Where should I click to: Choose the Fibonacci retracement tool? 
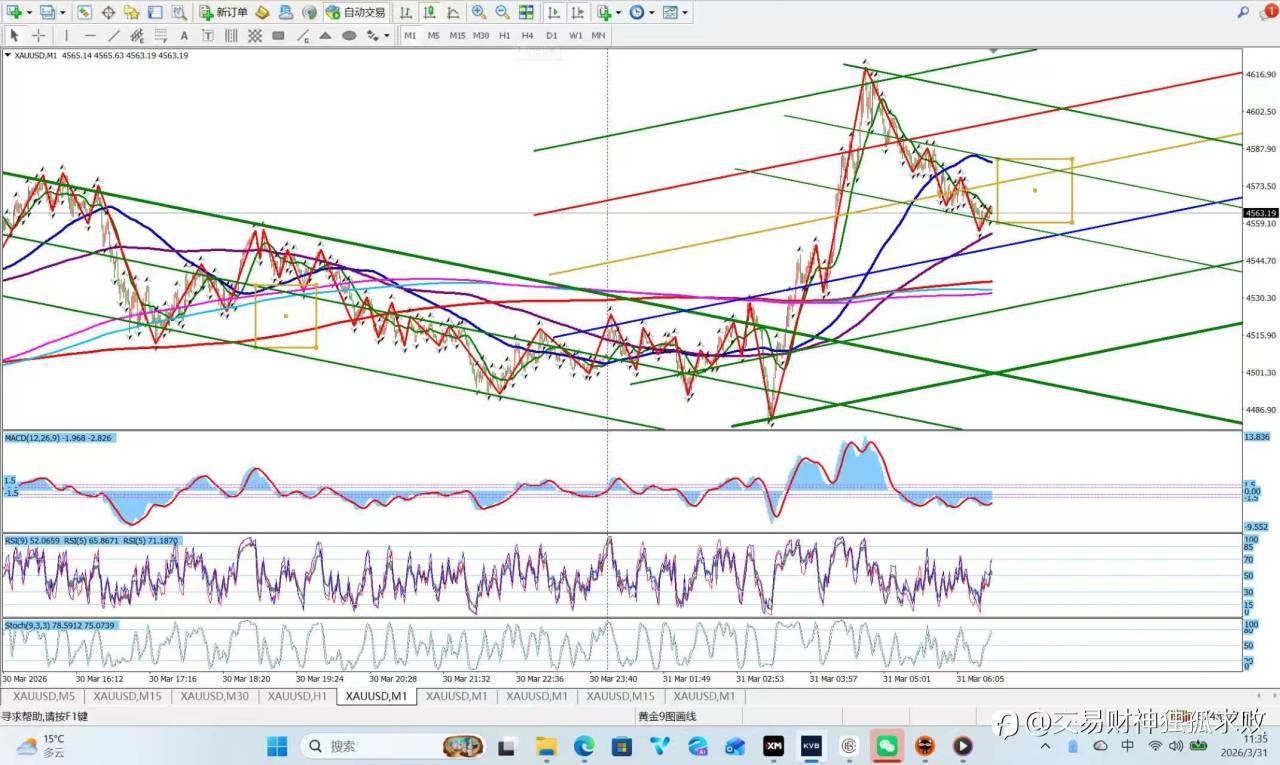pos(161,35)
